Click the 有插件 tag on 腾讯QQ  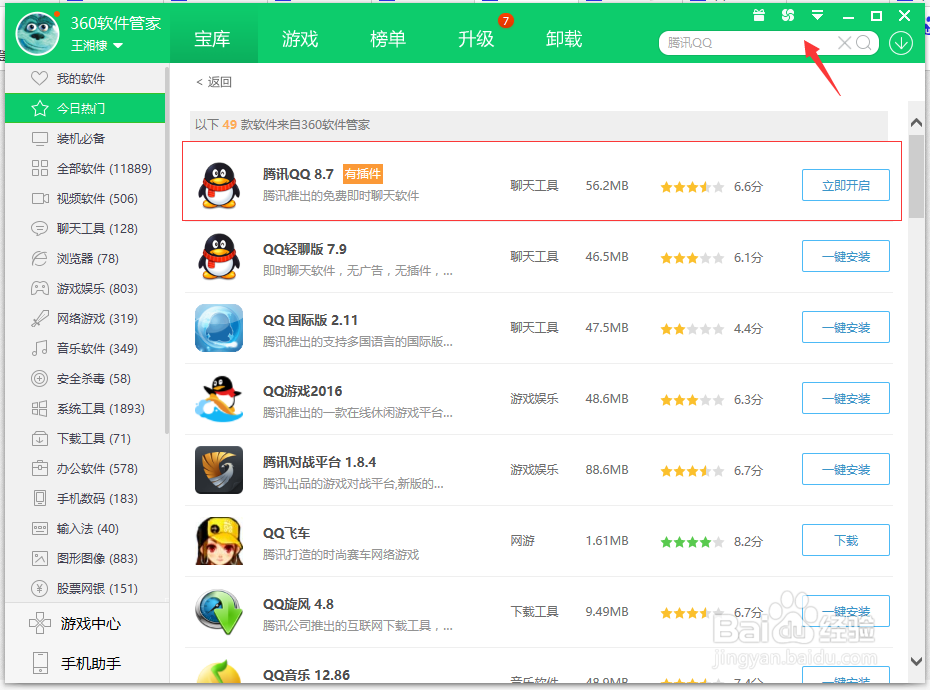click(363, 174)
